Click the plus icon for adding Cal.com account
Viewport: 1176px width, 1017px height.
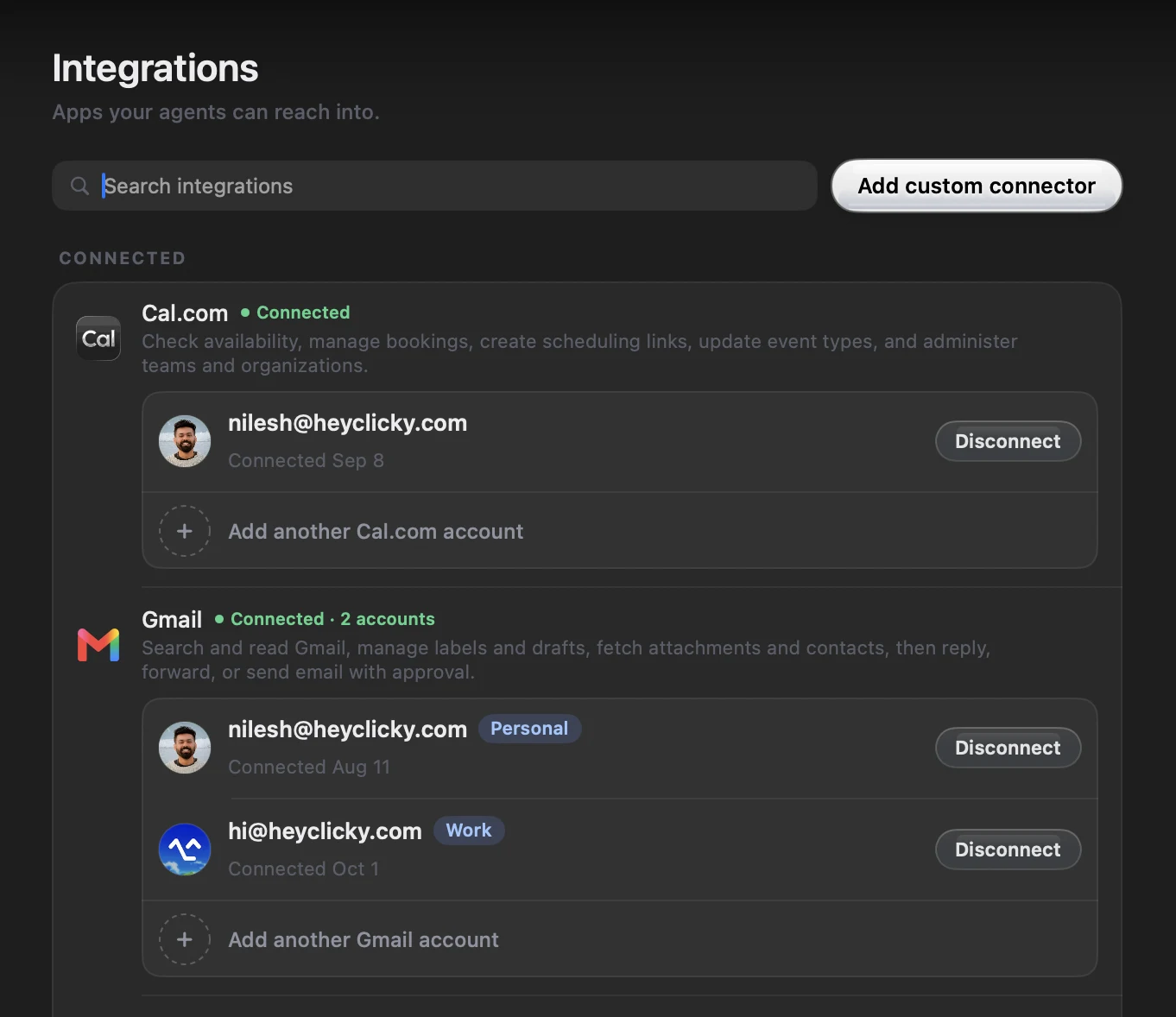pyautogui.click(x=185, y=531)
